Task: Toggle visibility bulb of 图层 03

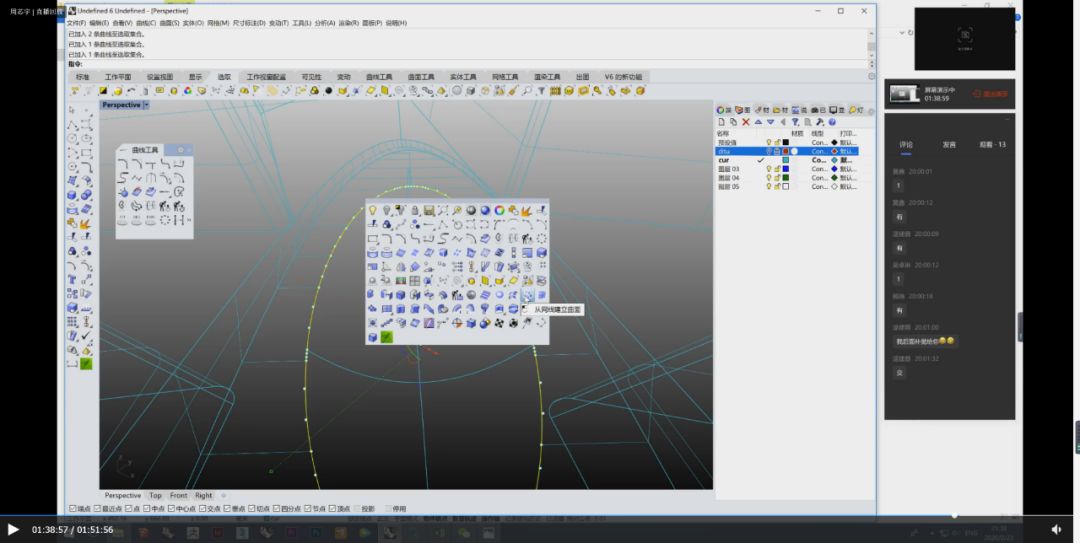Action: (768, 169)
